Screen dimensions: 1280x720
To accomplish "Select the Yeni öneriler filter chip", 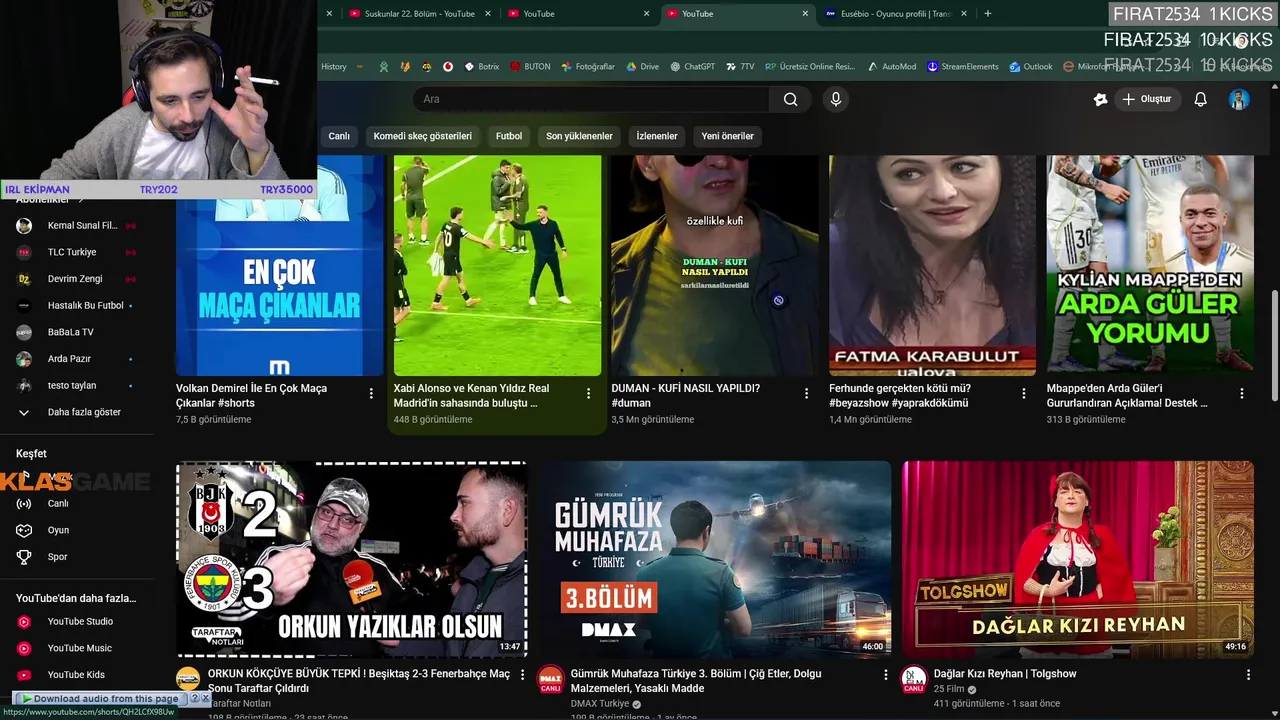I will click(727, 136).
